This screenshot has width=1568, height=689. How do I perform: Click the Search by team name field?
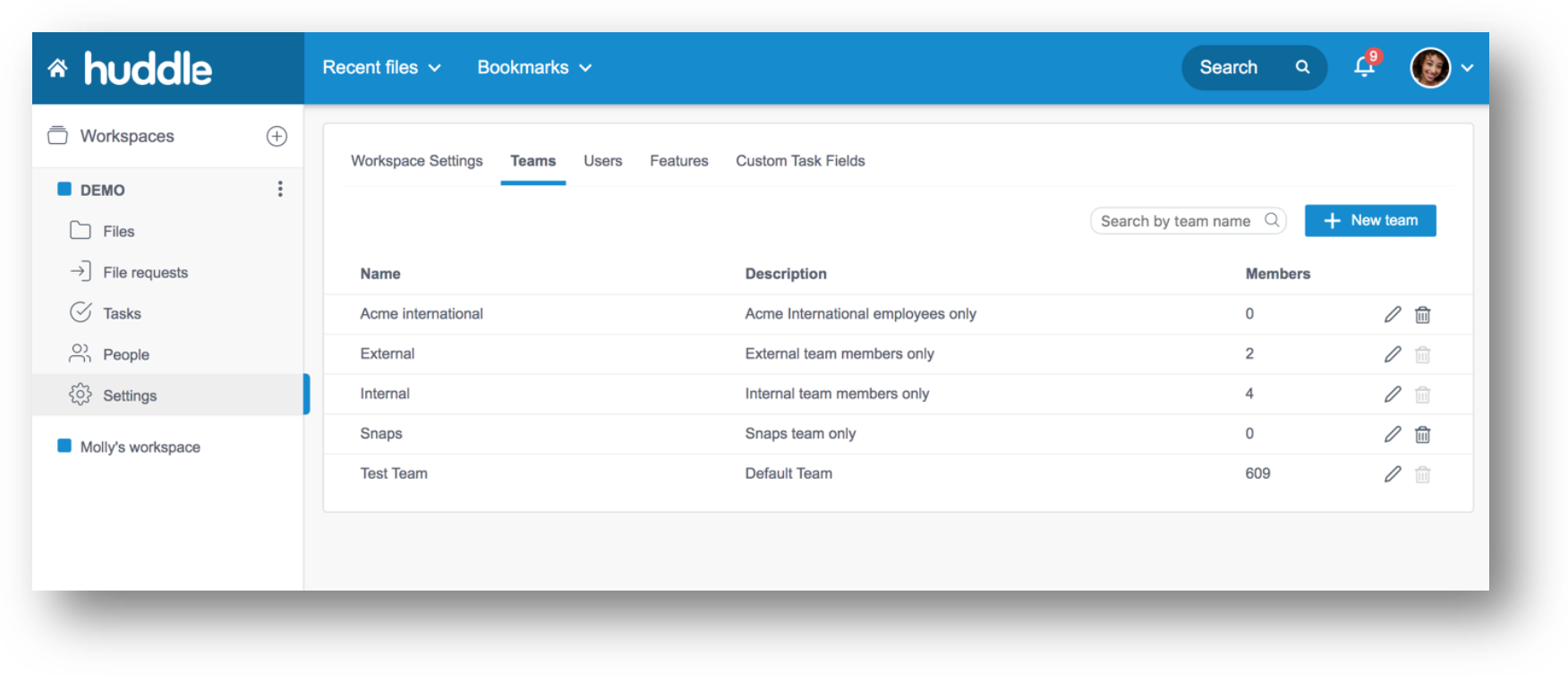1188,220
